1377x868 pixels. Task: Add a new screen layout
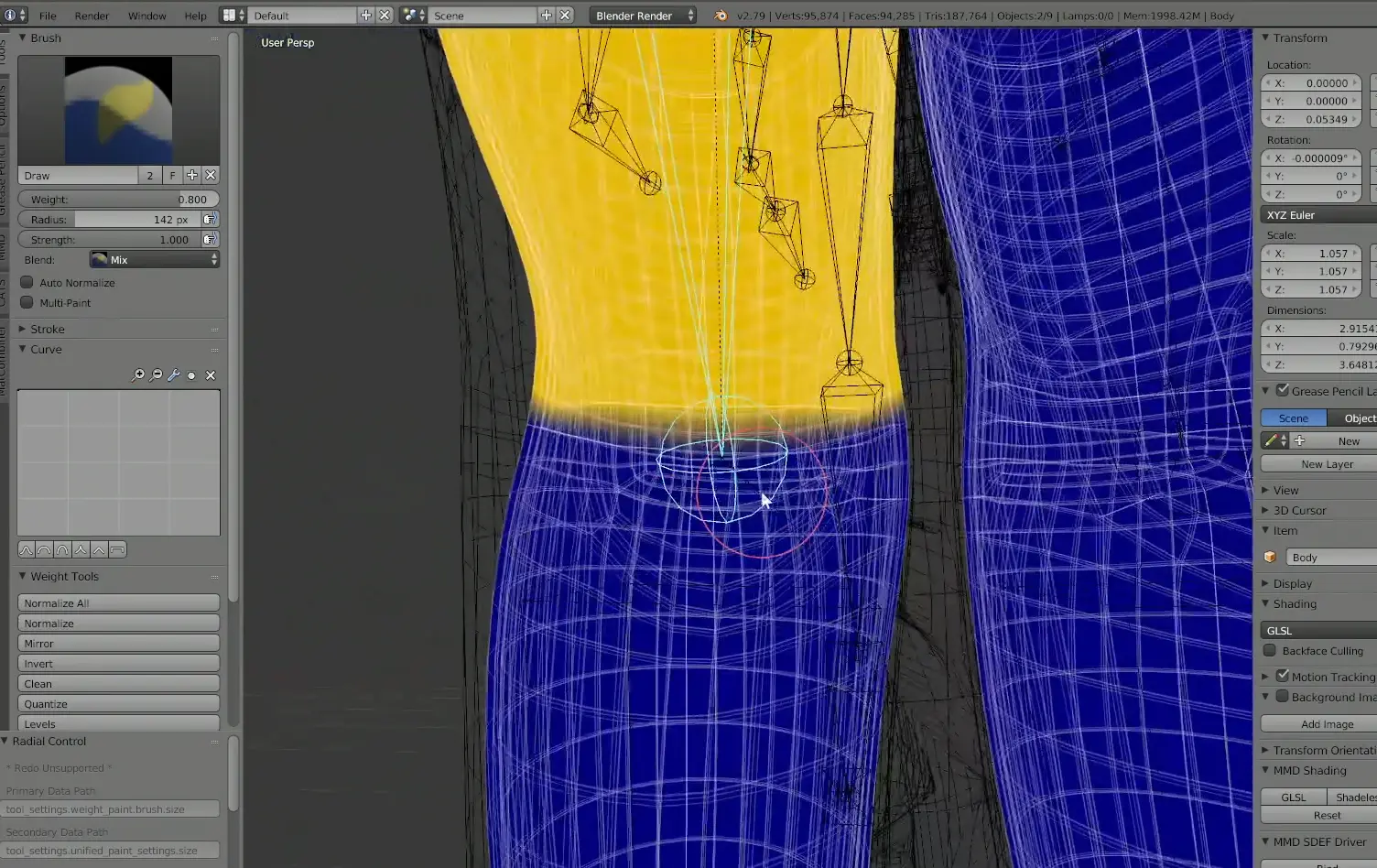tap(365, 16)
